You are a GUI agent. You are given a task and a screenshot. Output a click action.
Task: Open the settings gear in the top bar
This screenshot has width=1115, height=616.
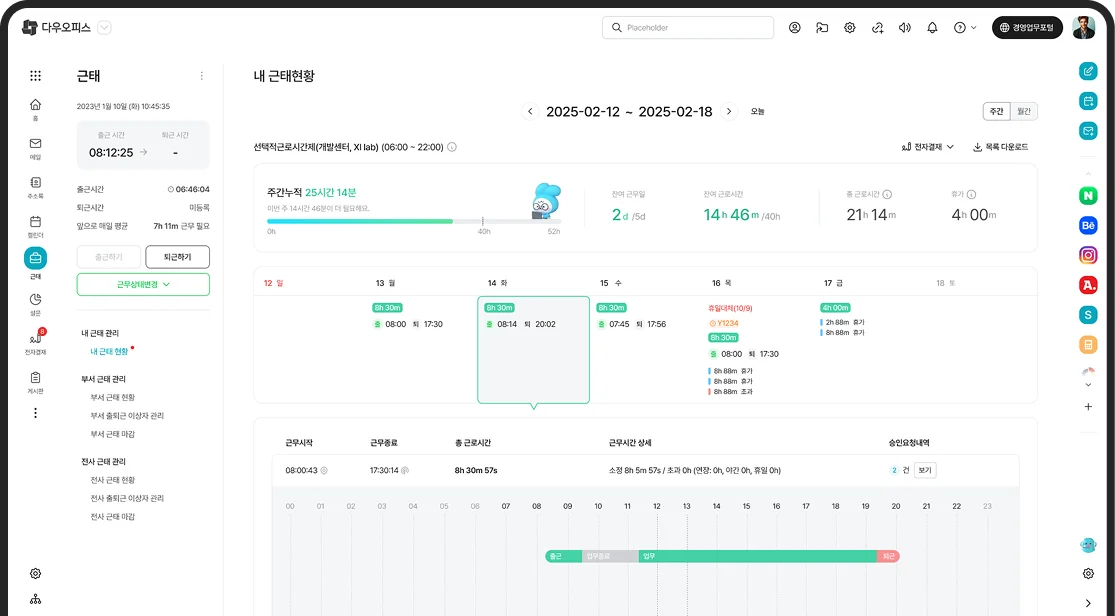point(849,28)
